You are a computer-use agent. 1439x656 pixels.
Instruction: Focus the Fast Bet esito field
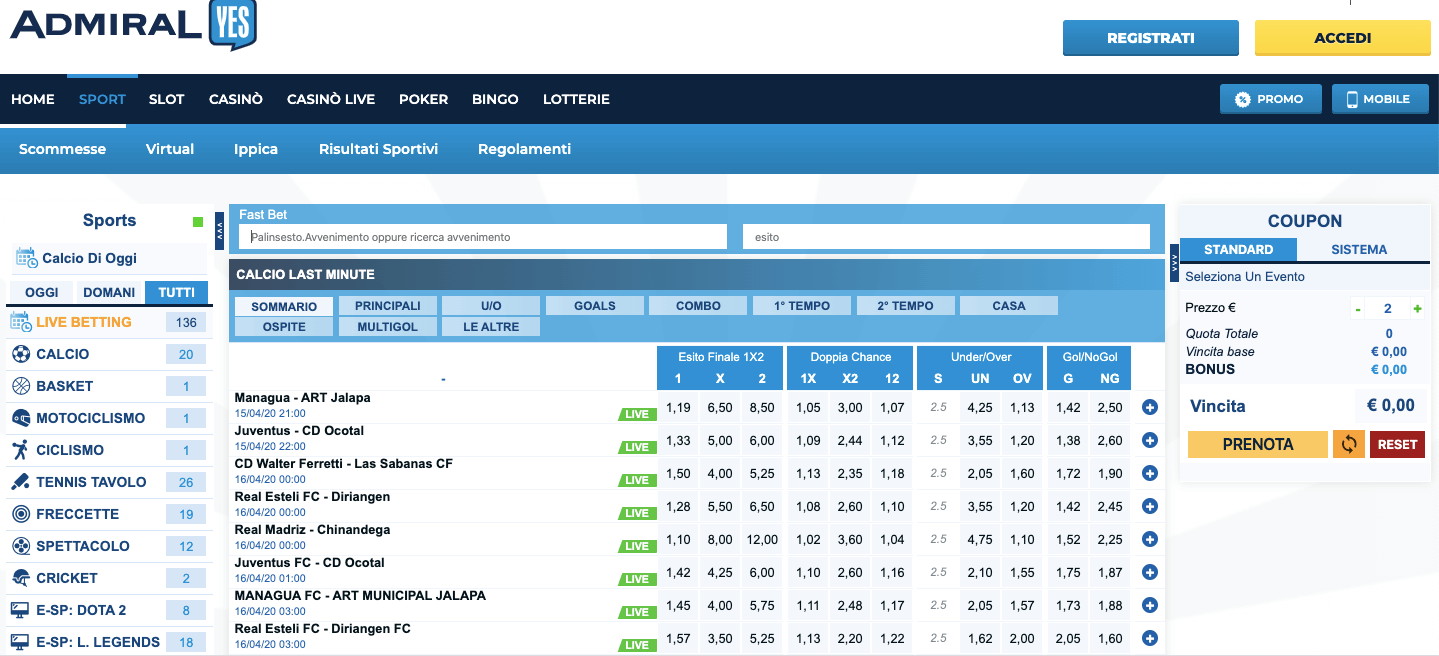[x=946, y=237]
